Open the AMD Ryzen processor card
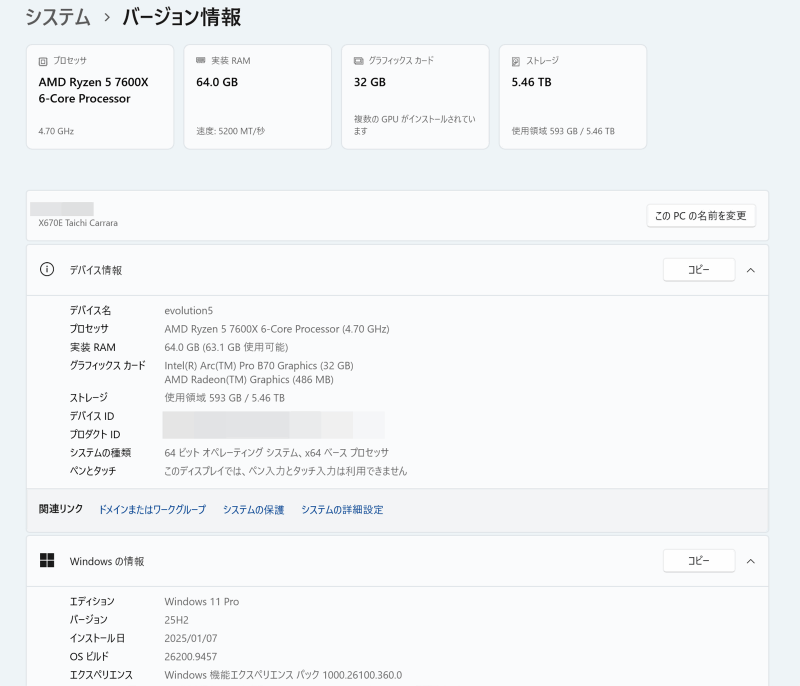 click(100, 97)
